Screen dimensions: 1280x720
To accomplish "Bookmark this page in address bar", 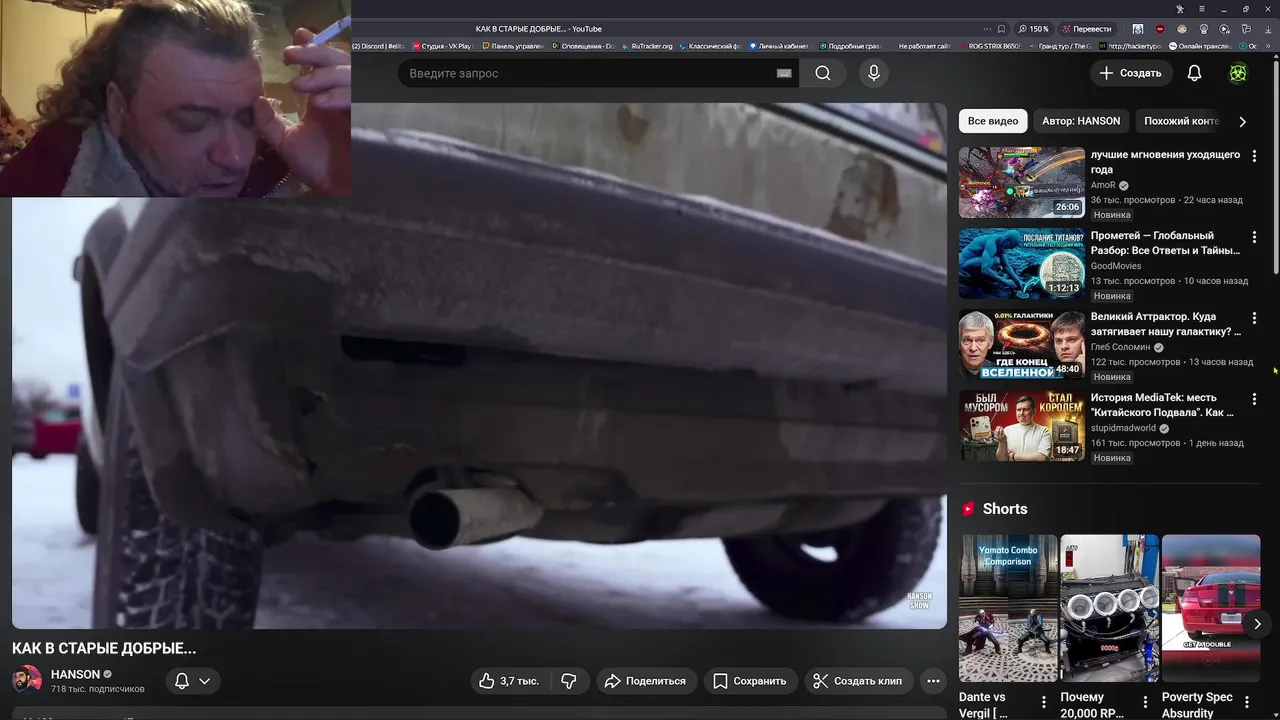I will (1001, 29).
